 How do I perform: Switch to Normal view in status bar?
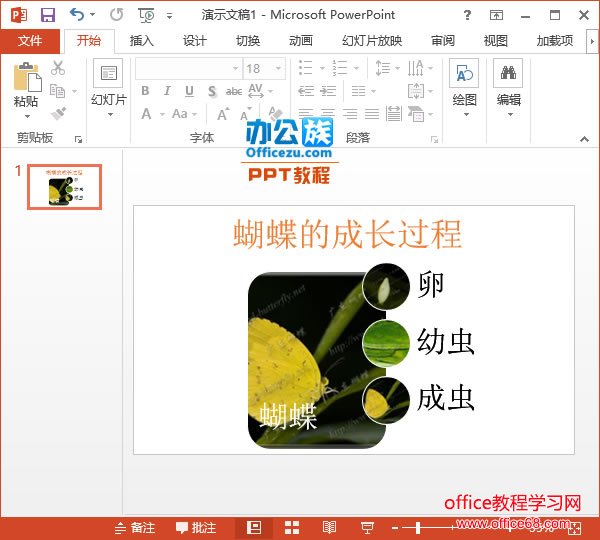(254, 528)
